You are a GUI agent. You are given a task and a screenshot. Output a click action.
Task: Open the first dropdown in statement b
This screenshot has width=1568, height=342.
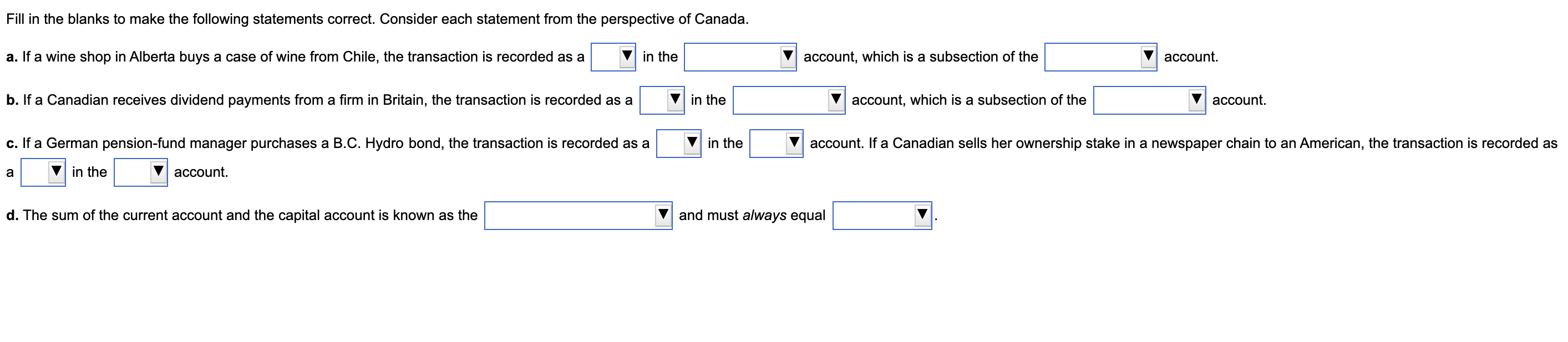point(661,101)
